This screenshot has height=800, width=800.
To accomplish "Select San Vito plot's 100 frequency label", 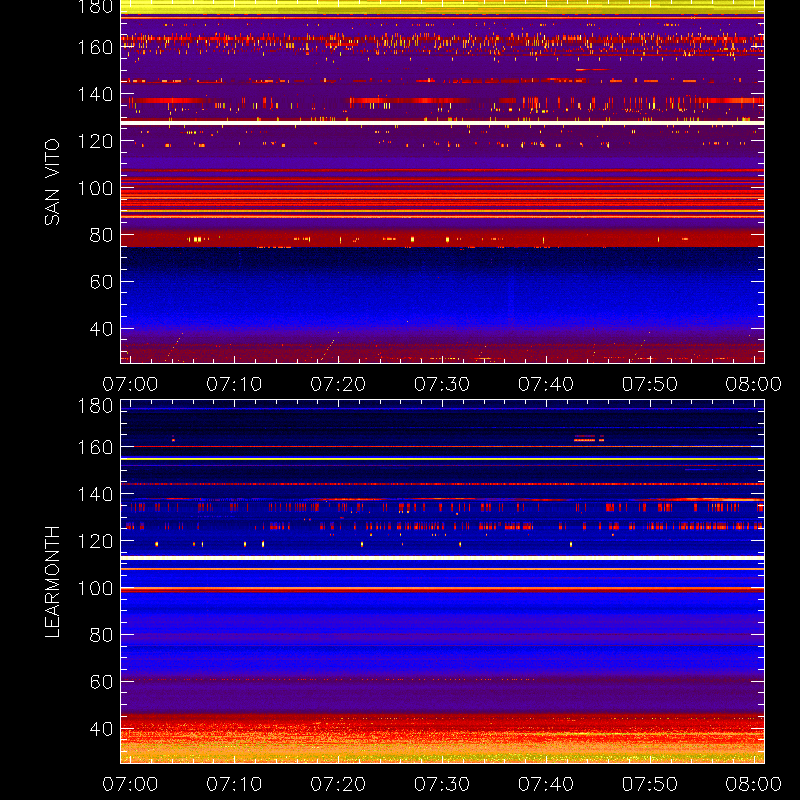I will pyautogui.click(x=95, y=188).
